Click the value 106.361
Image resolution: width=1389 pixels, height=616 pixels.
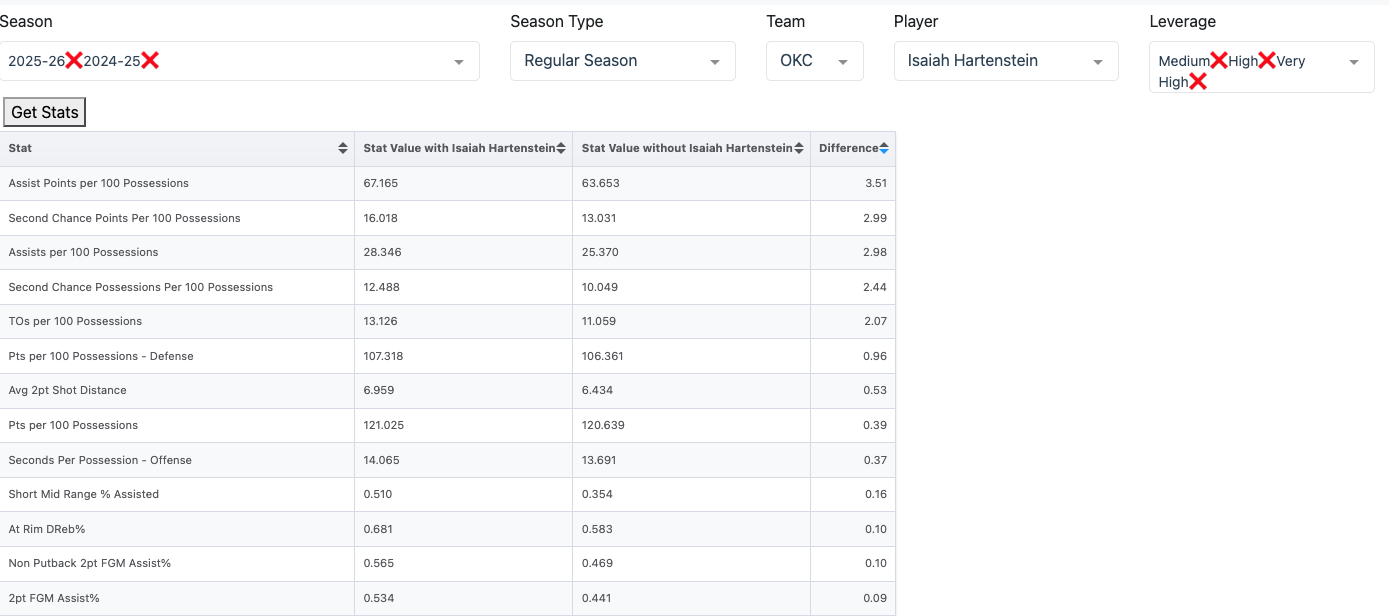coord(602,356)
